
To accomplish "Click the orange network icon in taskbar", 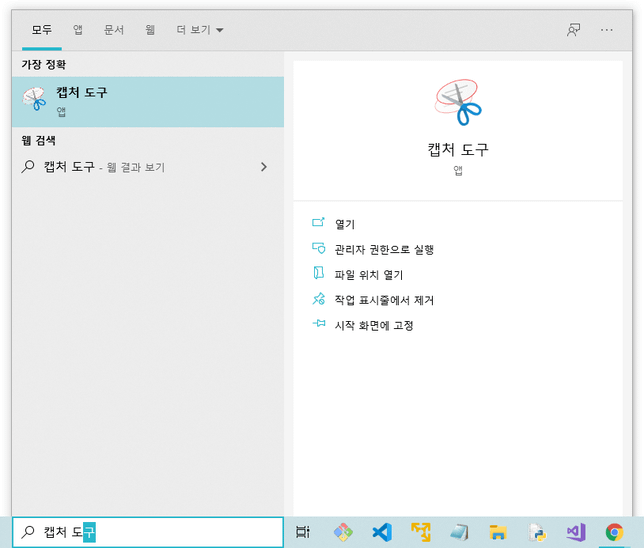I will click(x=420, y=533).
